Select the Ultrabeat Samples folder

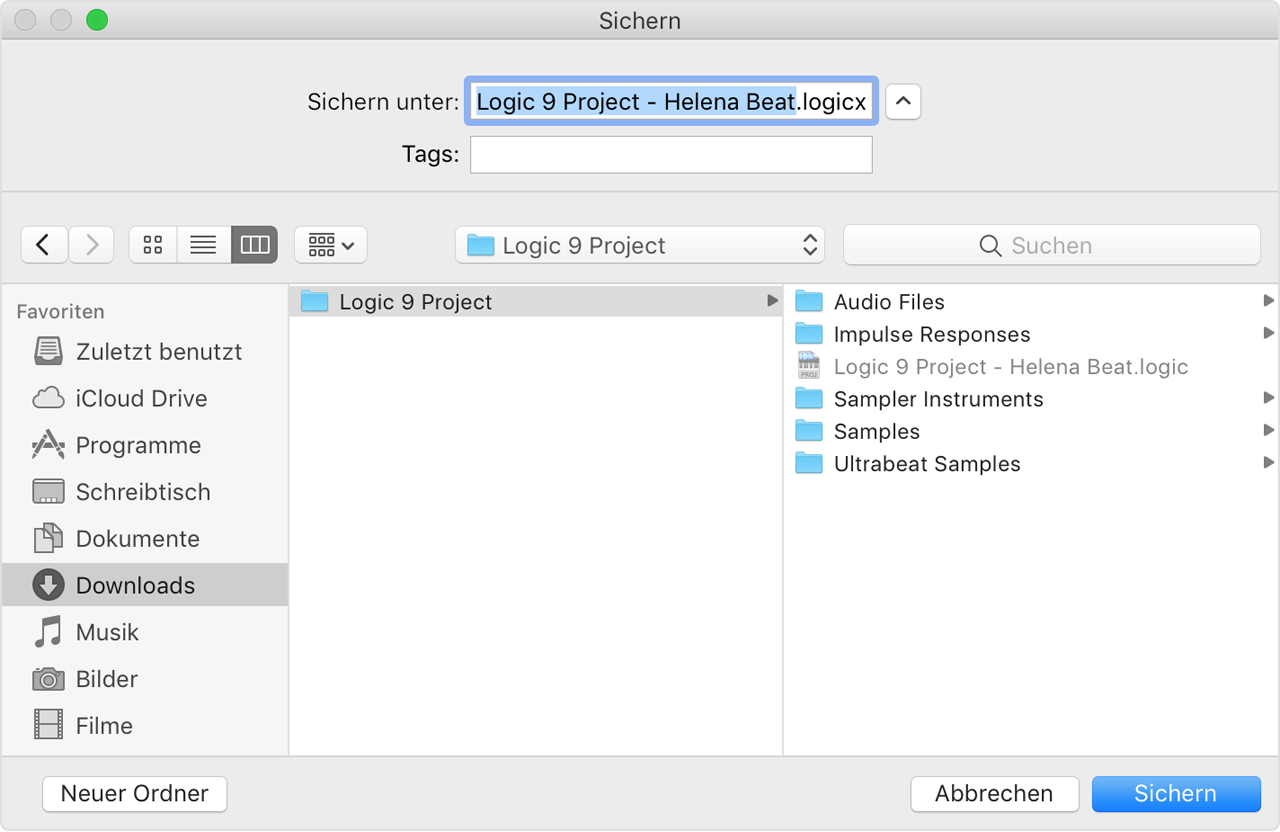926,464
